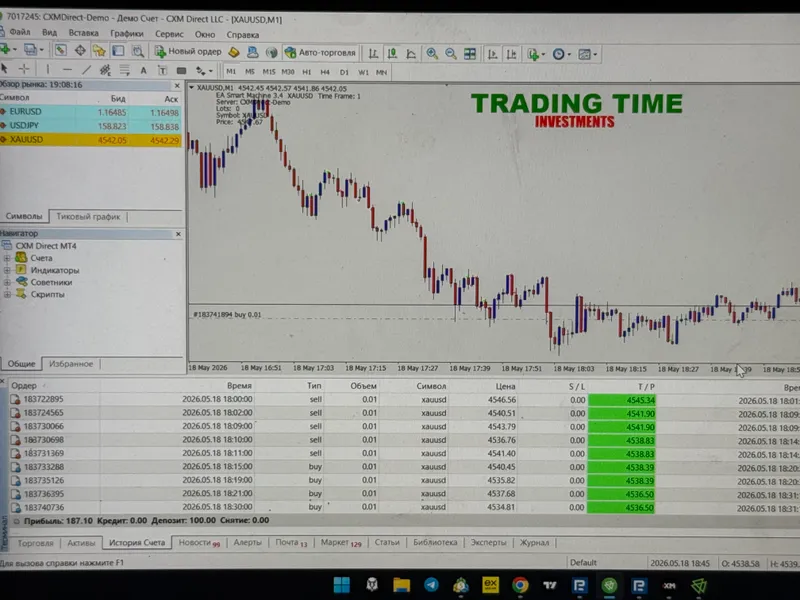Switch to the H4 timeframe

[x=325, y=72]
